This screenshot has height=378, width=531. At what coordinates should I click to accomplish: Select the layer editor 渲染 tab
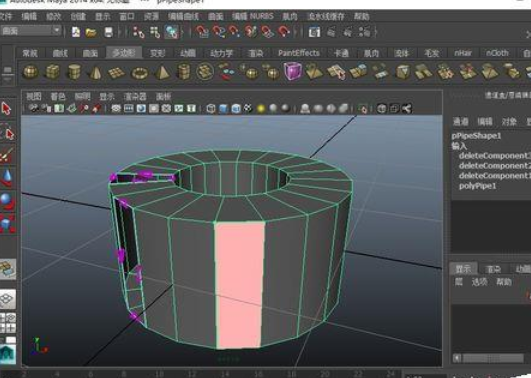[493, 269]
